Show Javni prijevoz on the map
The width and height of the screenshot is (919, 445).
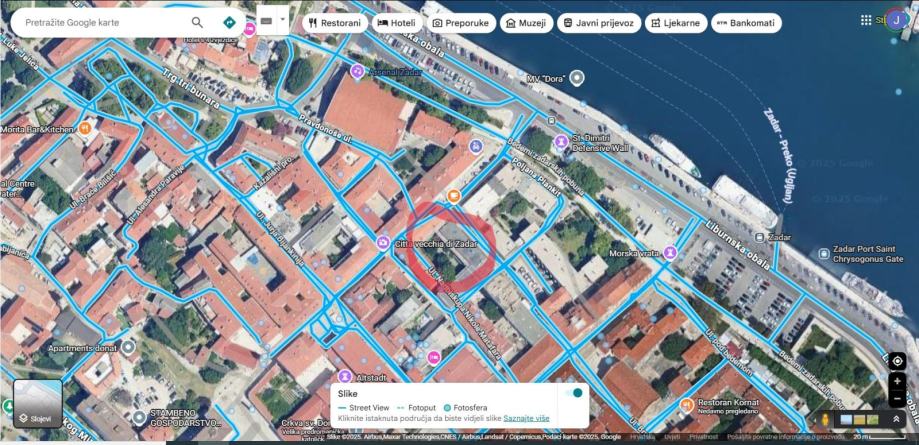(599, 23)
